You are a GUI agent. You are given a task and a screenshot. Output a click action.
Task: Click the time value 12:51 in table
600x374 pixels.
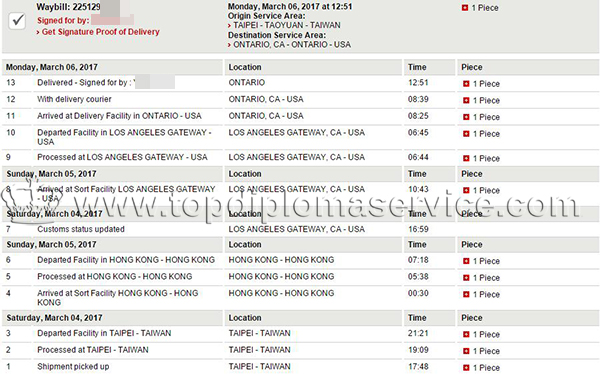418,83
